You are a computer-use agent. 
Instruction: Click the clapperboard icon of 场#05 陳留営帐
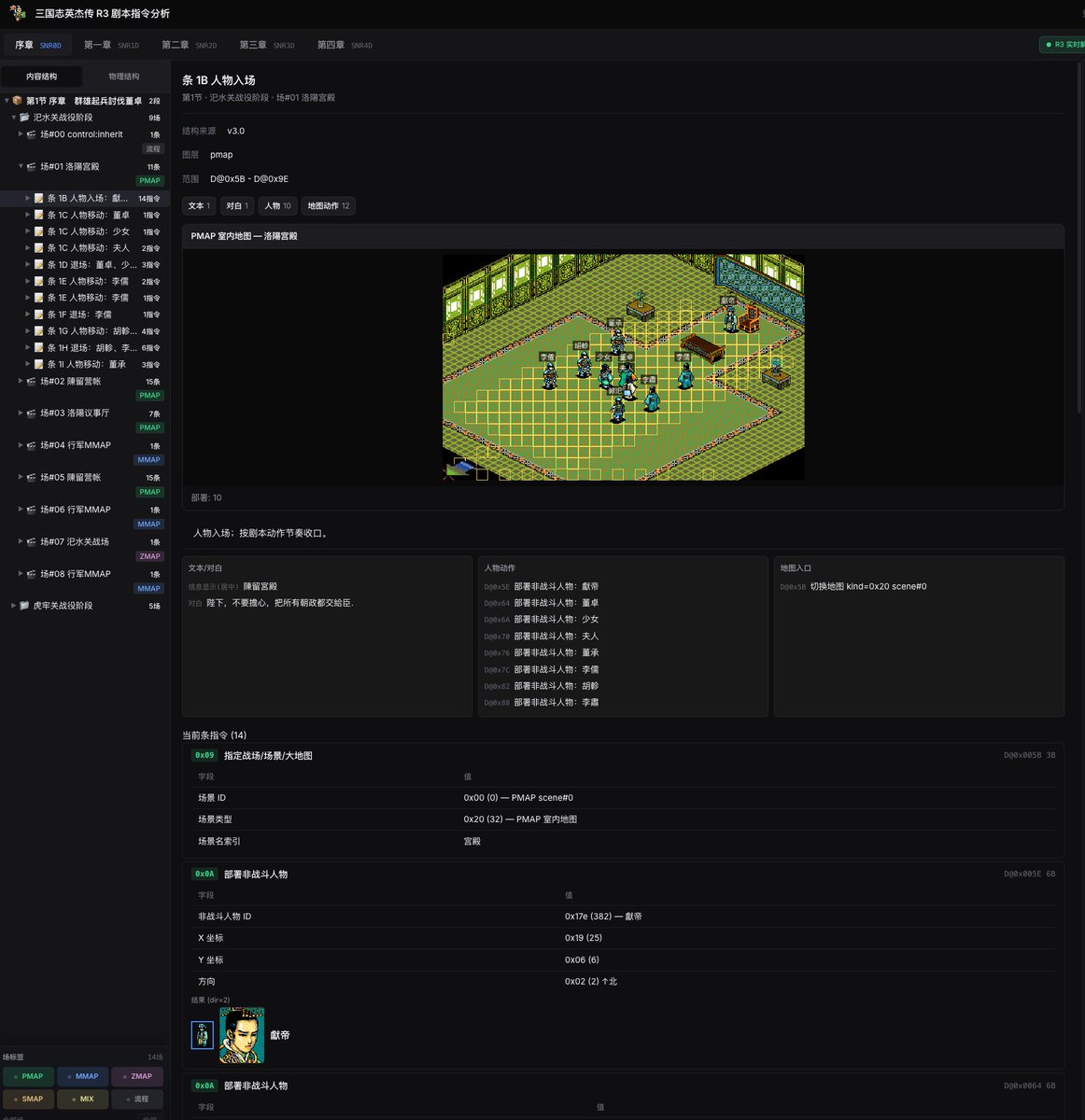click(x=32, y=478)
